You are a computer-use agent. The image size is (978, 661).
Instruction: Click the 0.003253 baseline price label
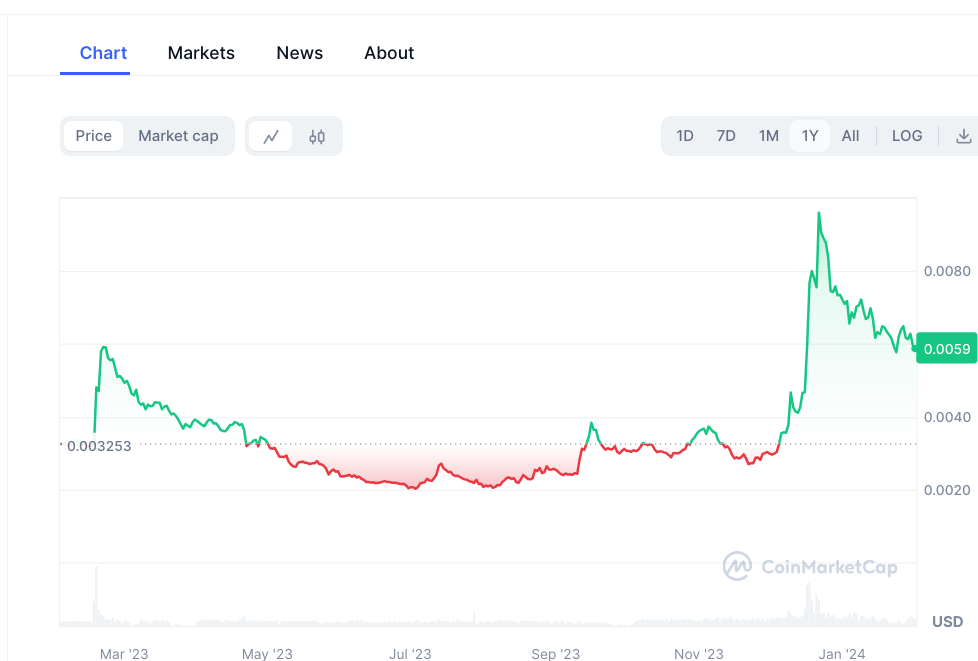pyautogui.click(x=99, y=446)
